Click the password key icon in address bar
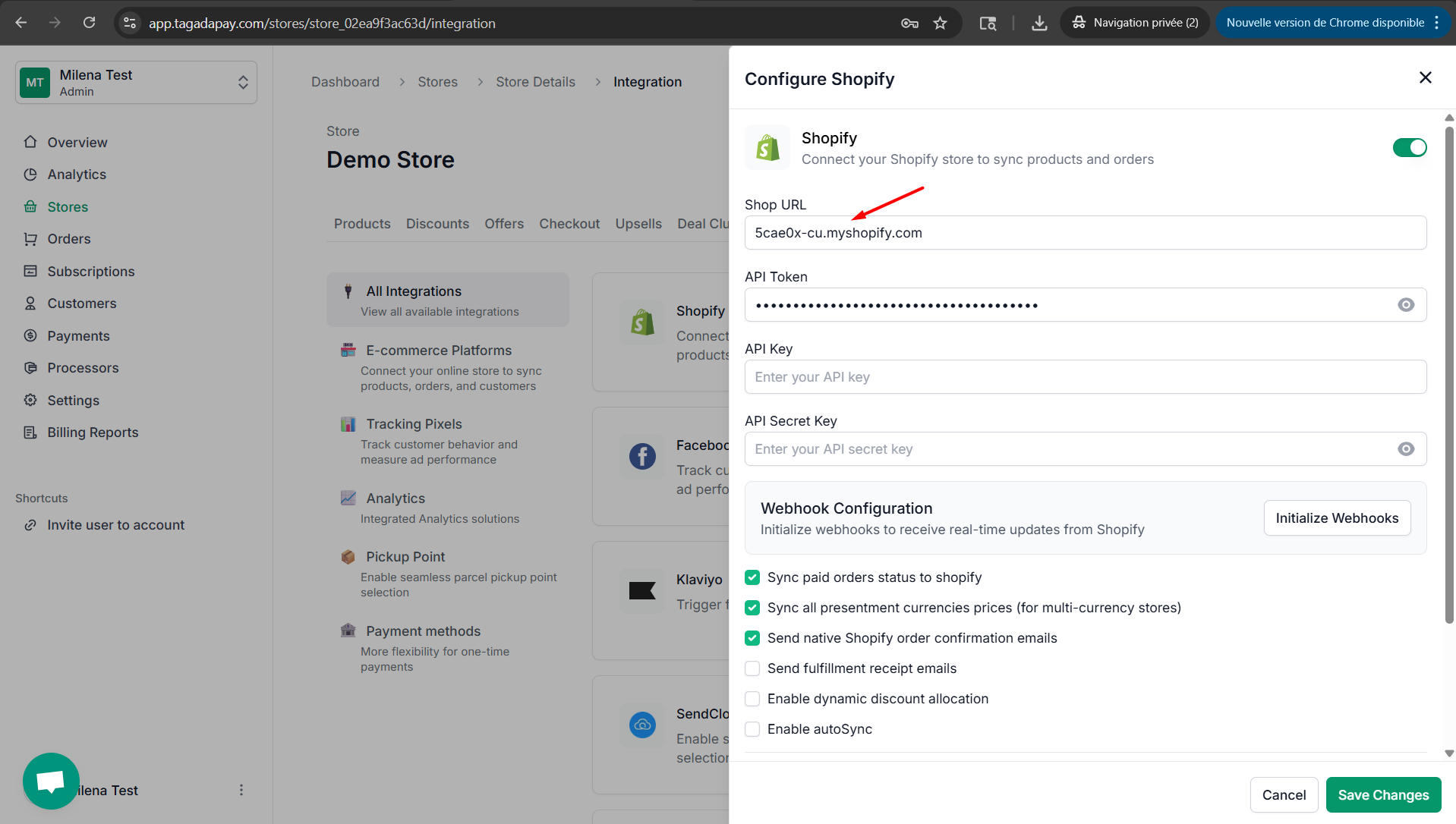The width and height of the screenshot is (1456, 824). pos(909,23)
